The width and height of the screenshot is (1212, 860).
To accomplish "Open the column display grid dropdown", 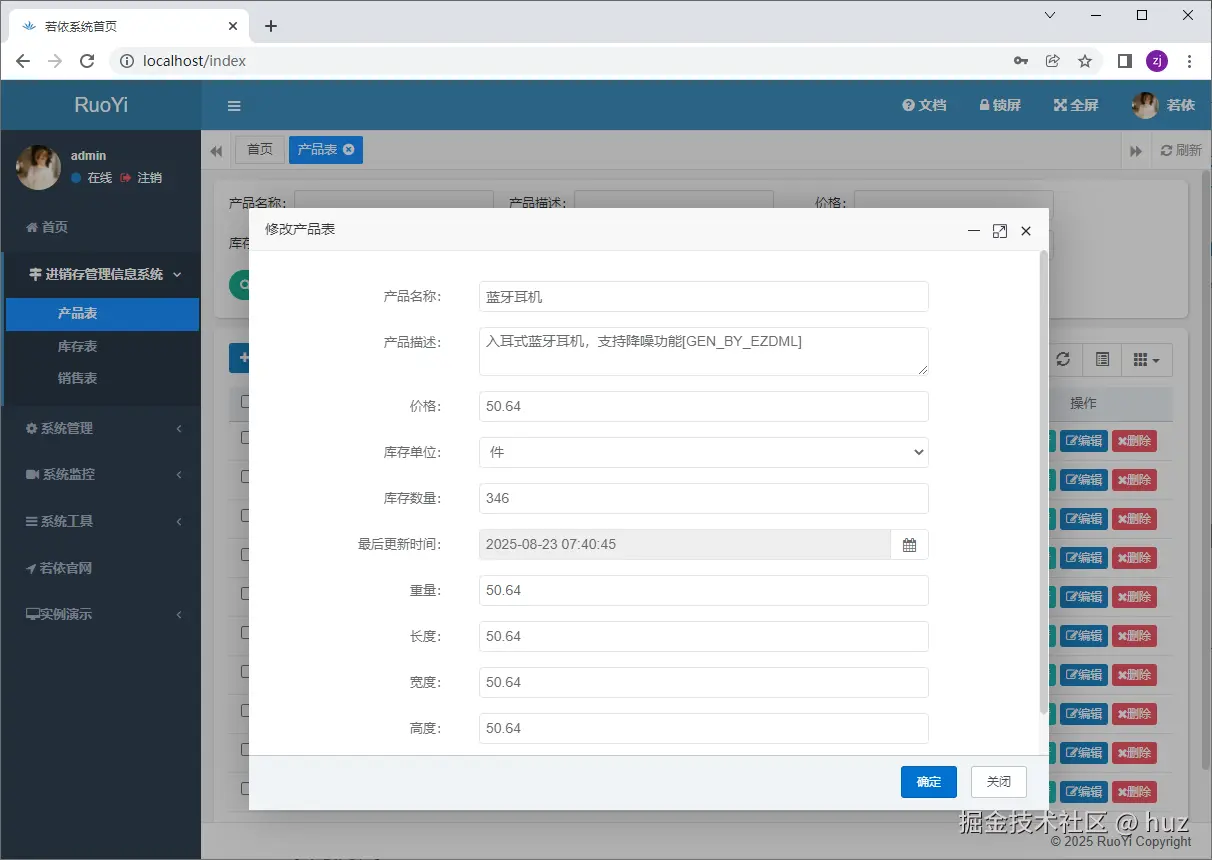I will click(1146, 359).
